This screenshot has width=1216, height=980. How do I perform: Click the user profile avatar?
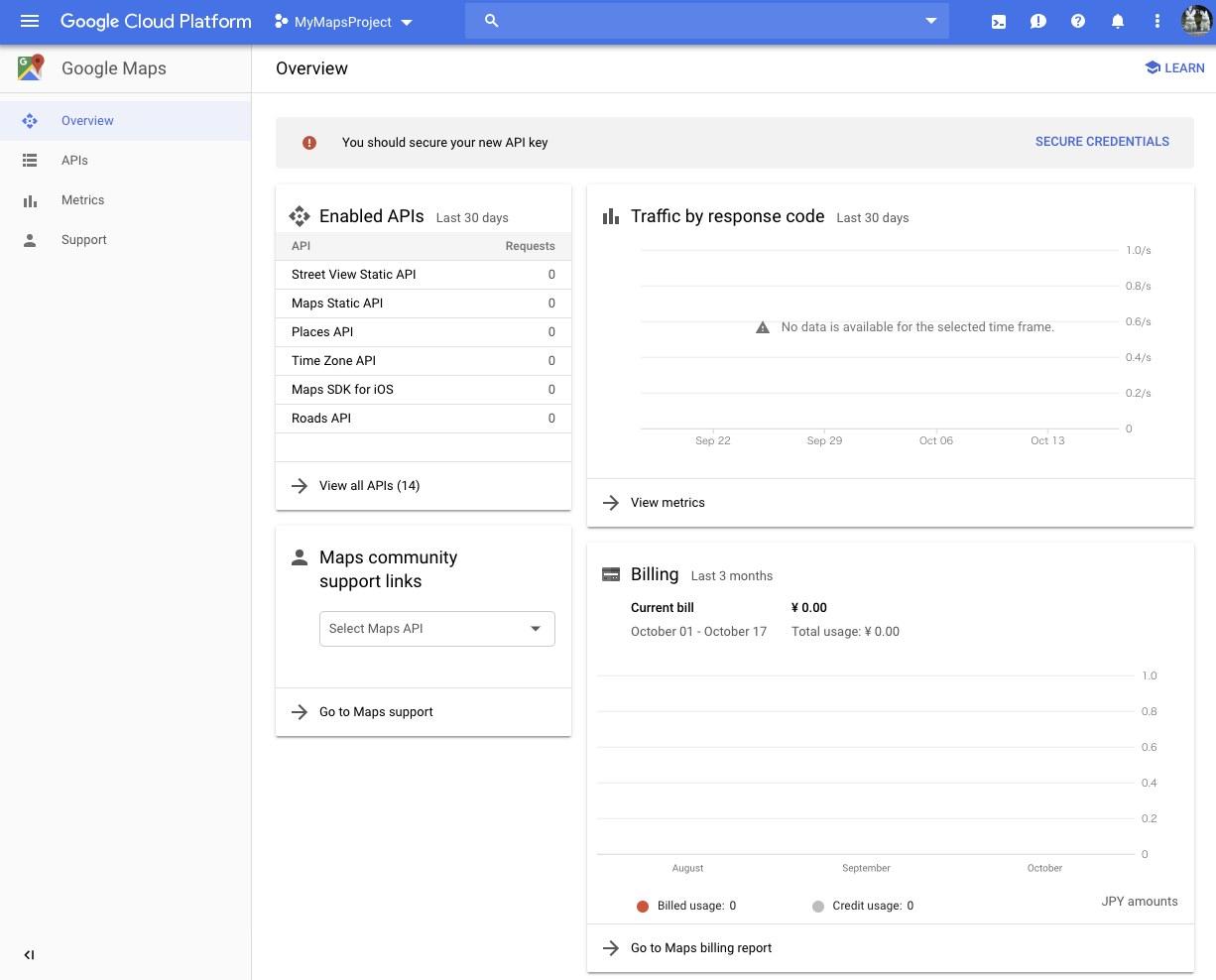click(1196, 21)
